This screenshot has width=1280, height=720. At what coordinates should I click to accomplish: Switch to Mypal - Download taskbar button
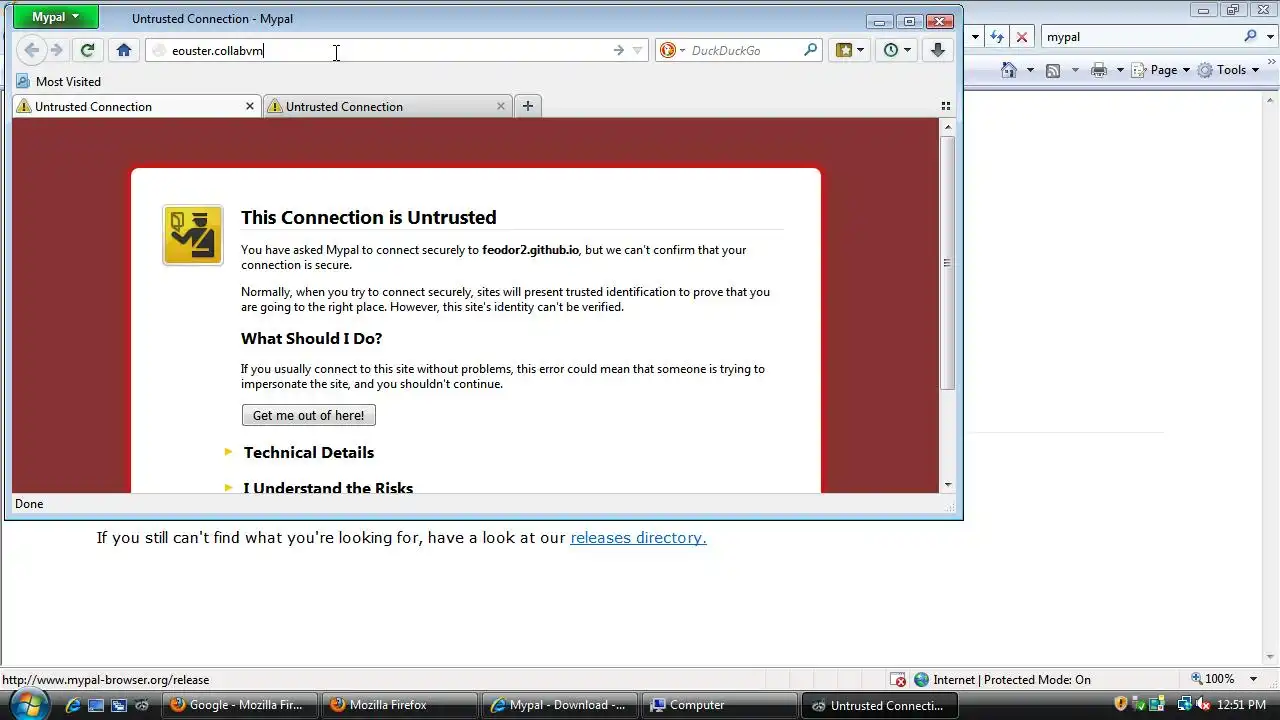(560, 705)
